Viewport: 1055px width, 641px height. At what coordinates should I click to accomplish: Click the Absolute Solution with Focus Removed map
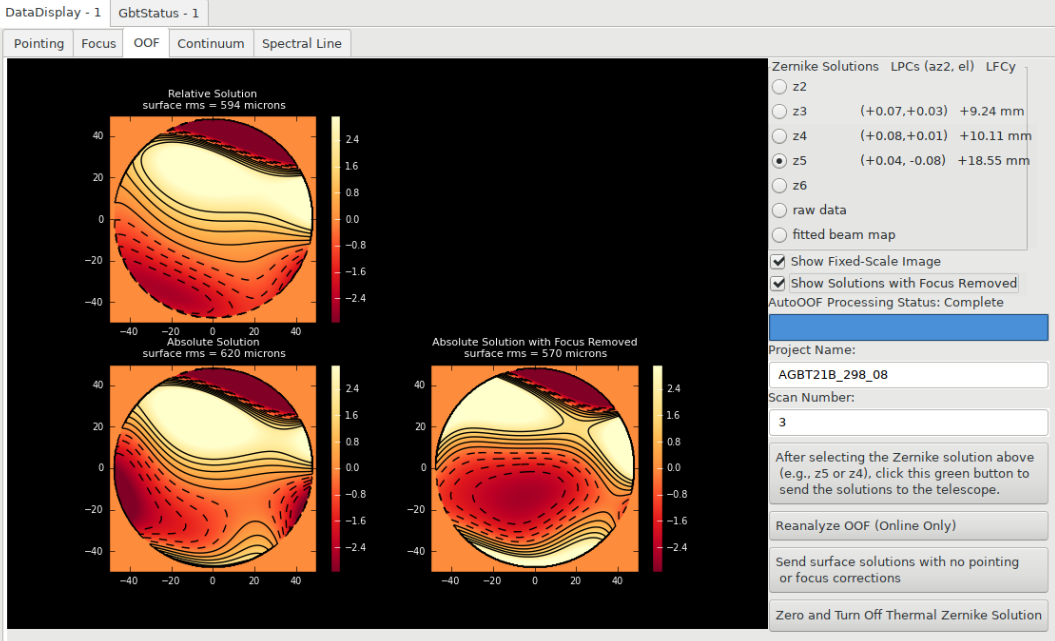coord(535,469)
